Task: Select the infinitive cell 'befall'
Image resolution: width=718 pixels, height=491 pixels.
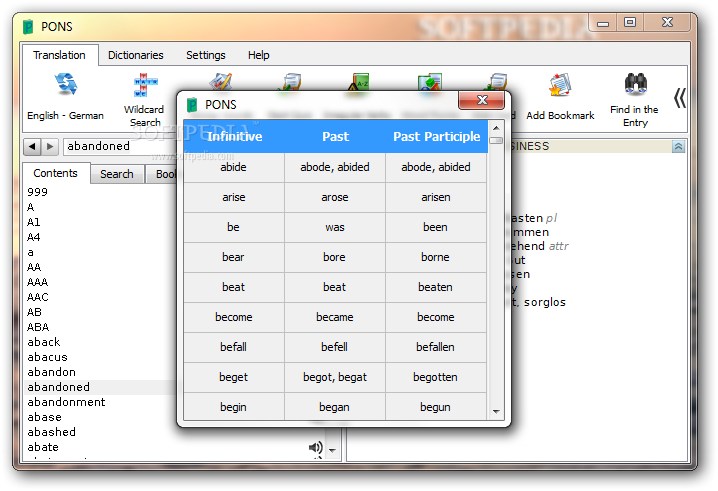Action: coord(234,347)
